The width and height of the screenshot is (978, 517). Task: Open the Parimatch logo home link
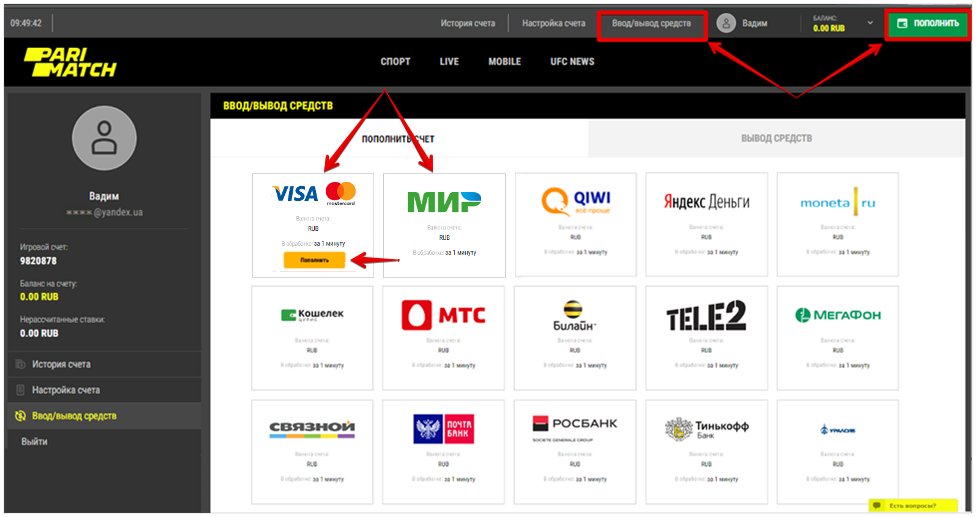[70, 62]
